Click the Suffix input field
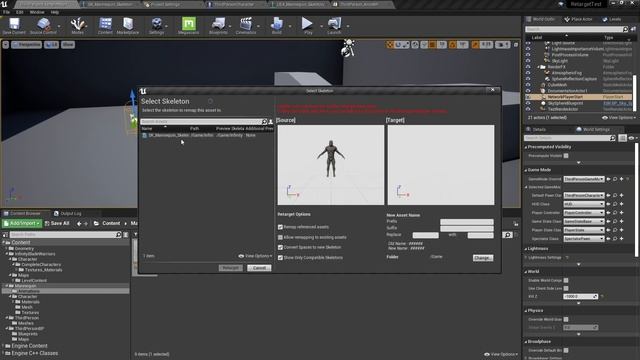The image size is (640, 360). [467, 228]
